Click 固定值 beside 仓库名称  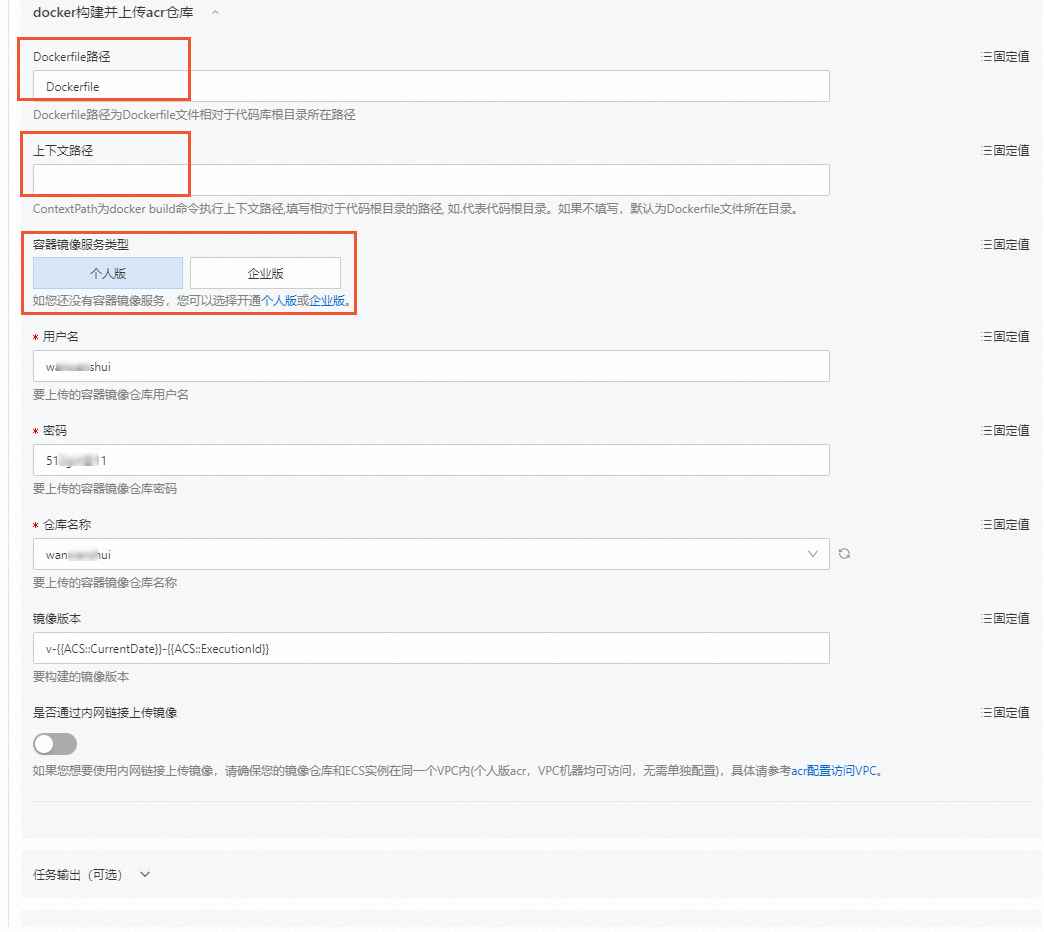pos(1005,524)
